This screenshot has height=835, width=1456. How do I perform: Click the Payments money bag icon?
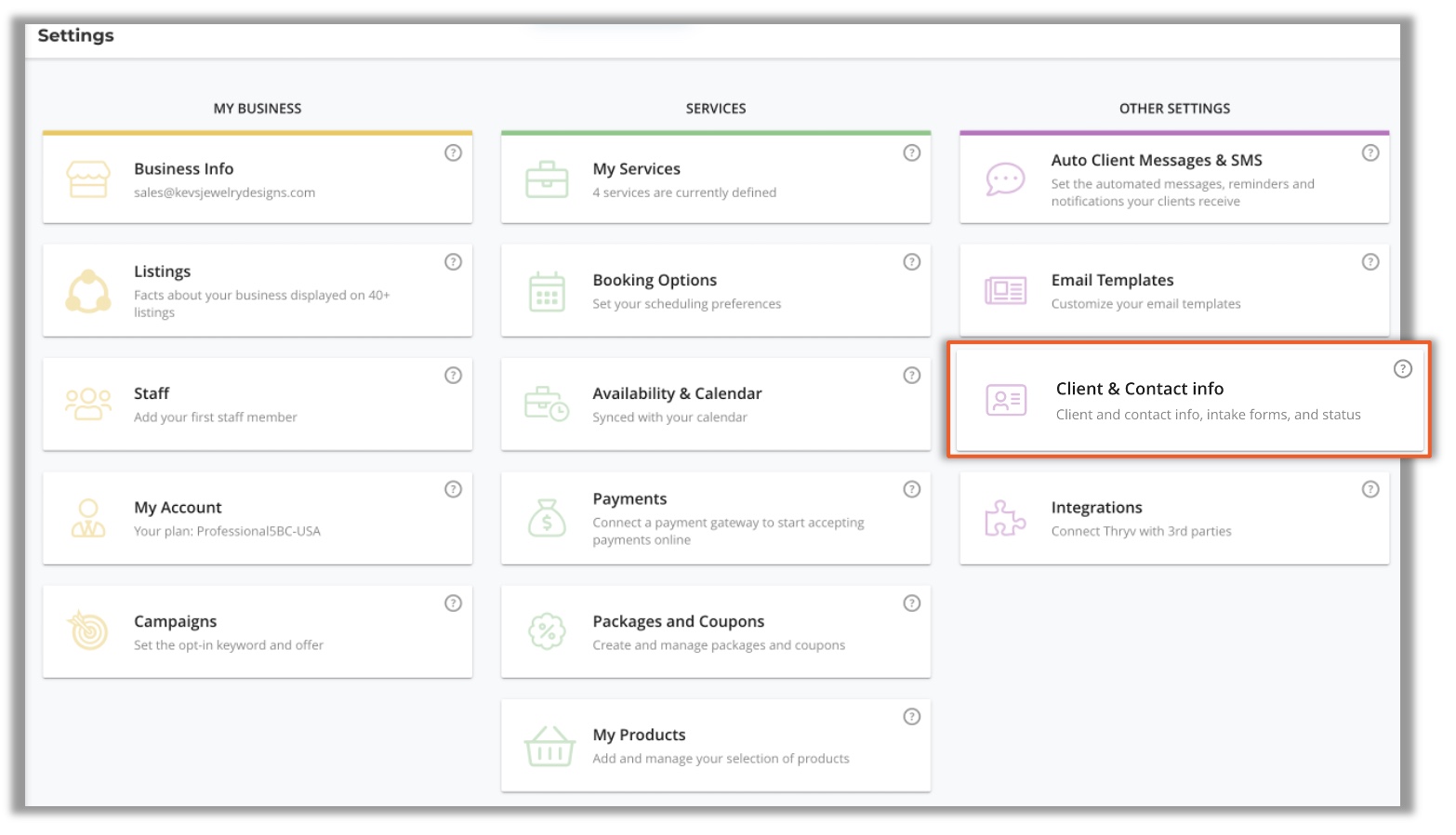547,518
